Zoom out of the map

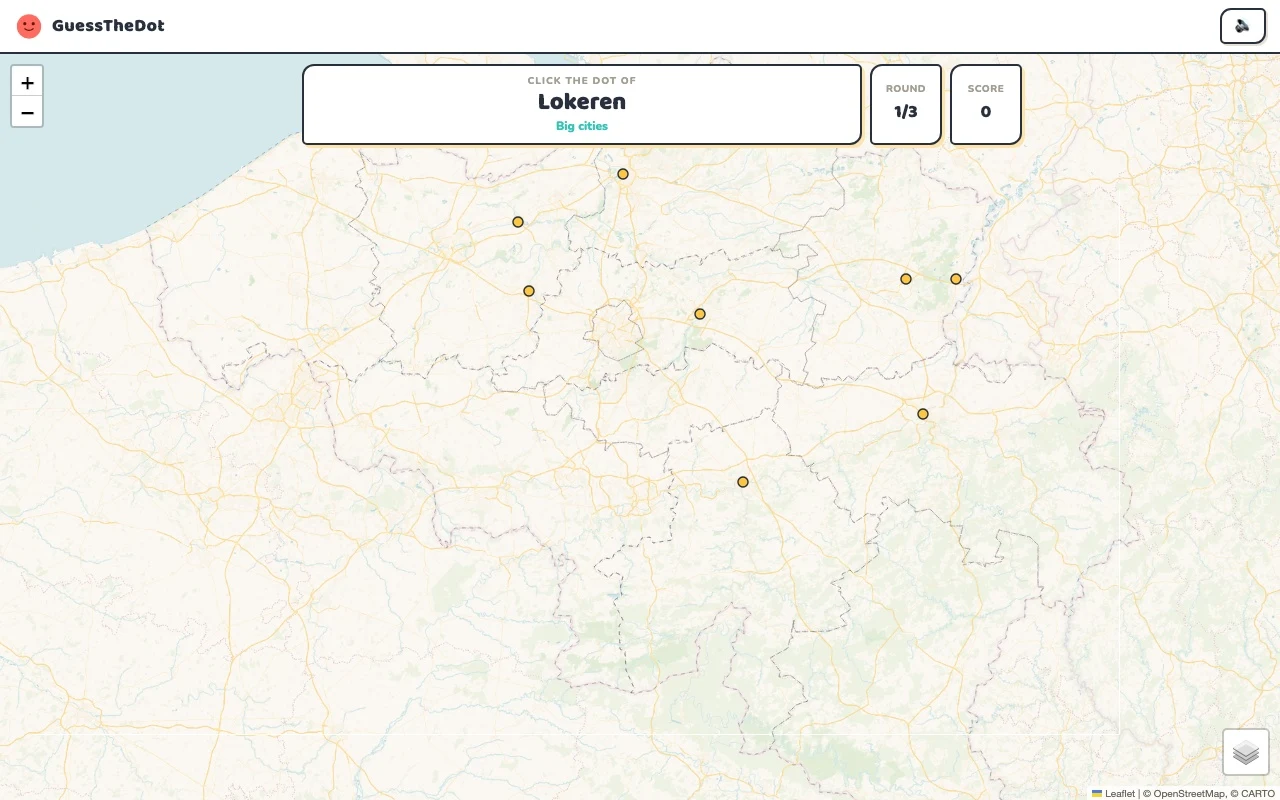coord(27,112)
